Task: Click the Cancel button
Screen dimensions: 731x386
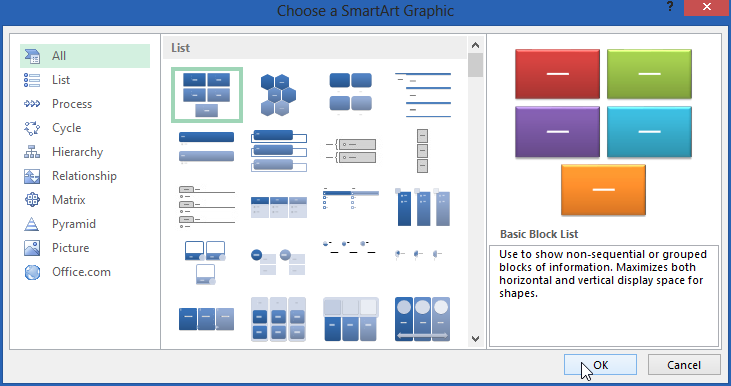Action: tap(684, 365)
